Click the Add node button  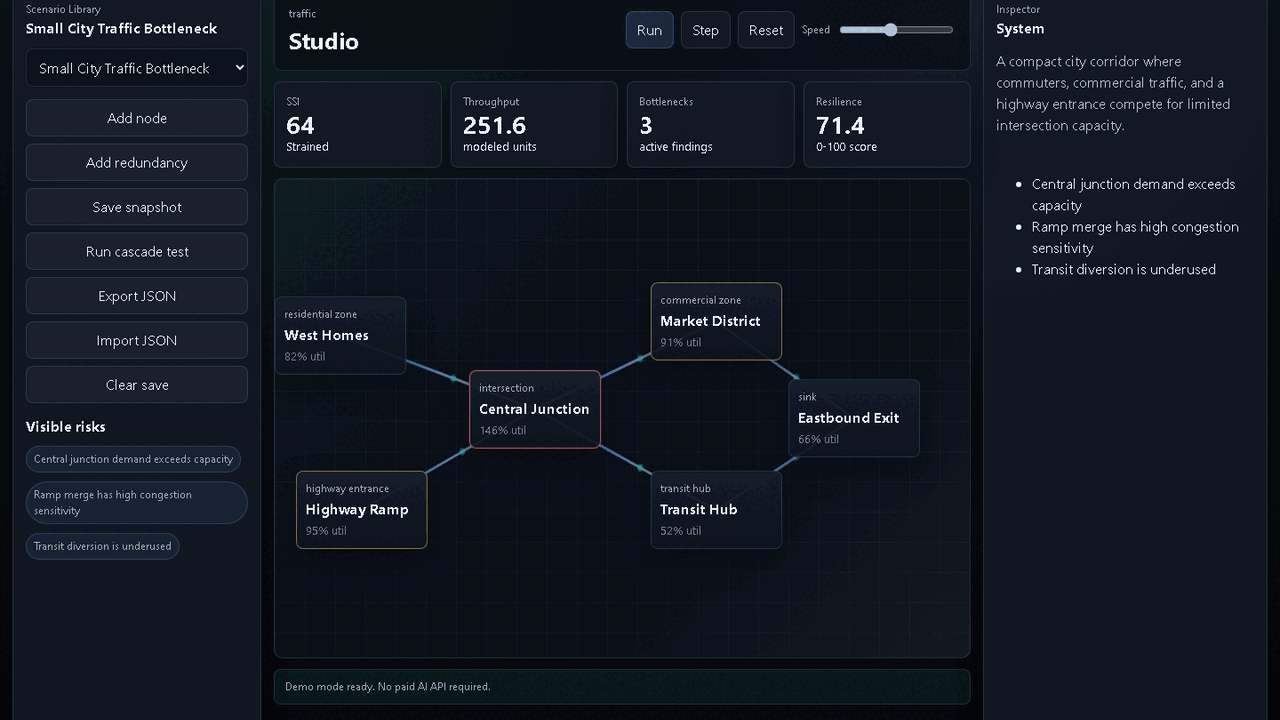click(x=136, y=118)
